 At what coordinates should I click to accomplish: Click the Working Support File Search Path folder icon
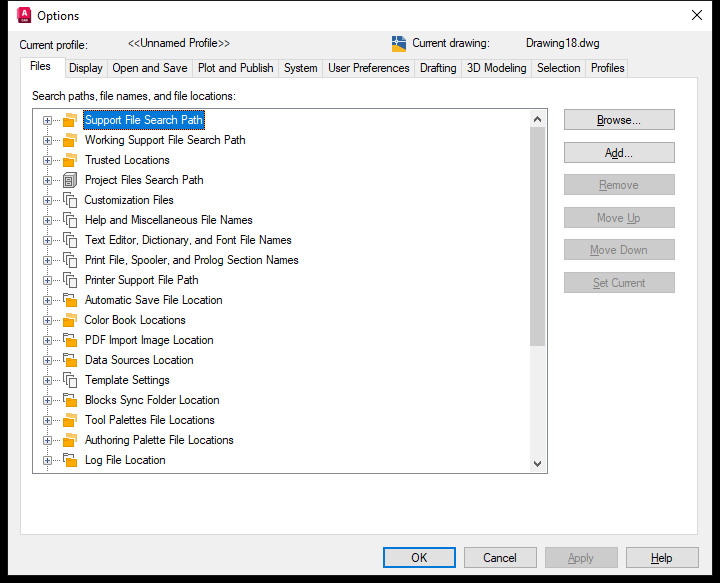coord(70,140)
